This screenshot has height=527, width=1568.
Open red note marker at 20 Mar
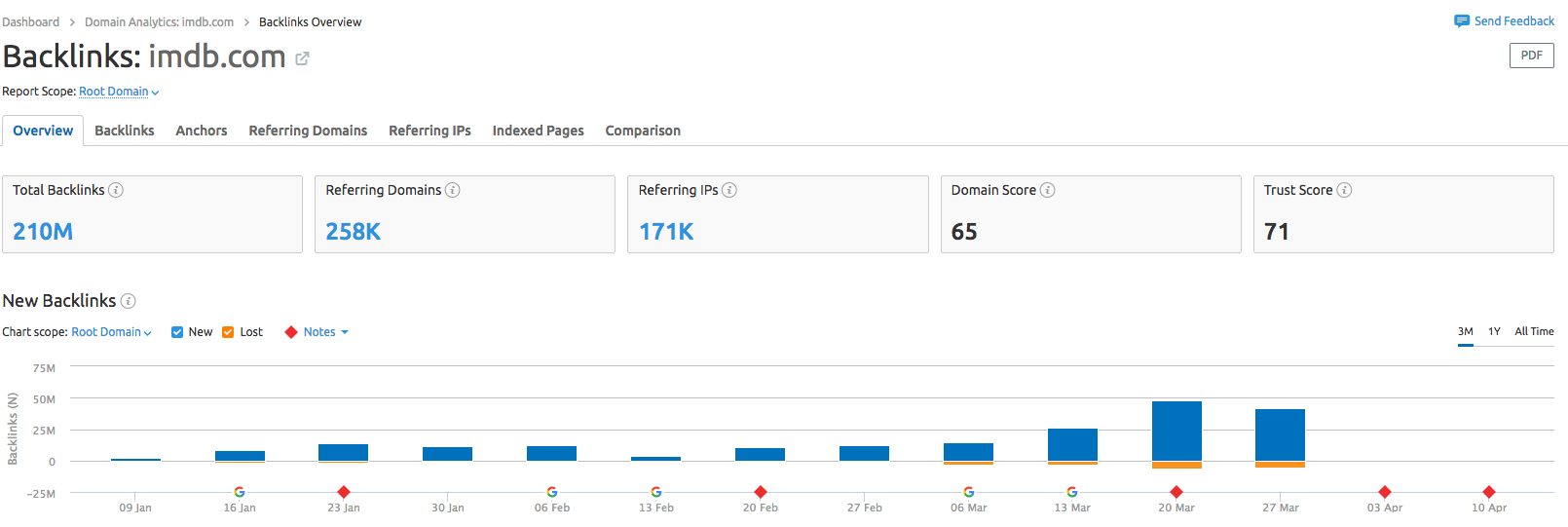[1176, 492]
